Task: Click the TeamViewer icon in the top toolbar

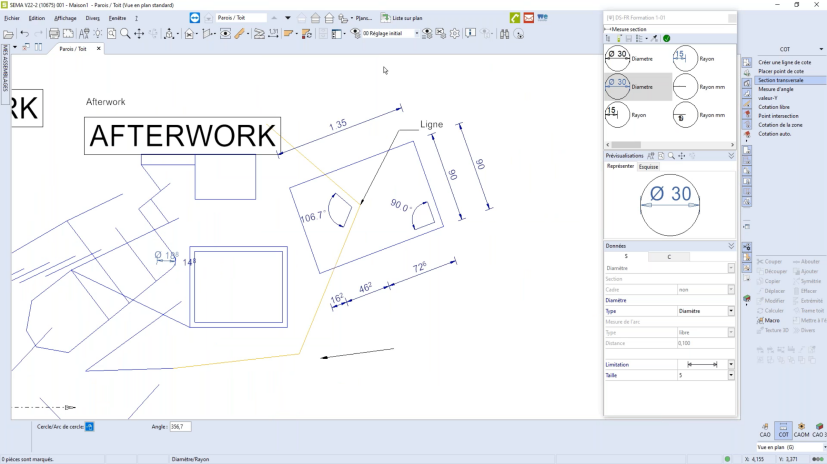Action: pos(194,18)
